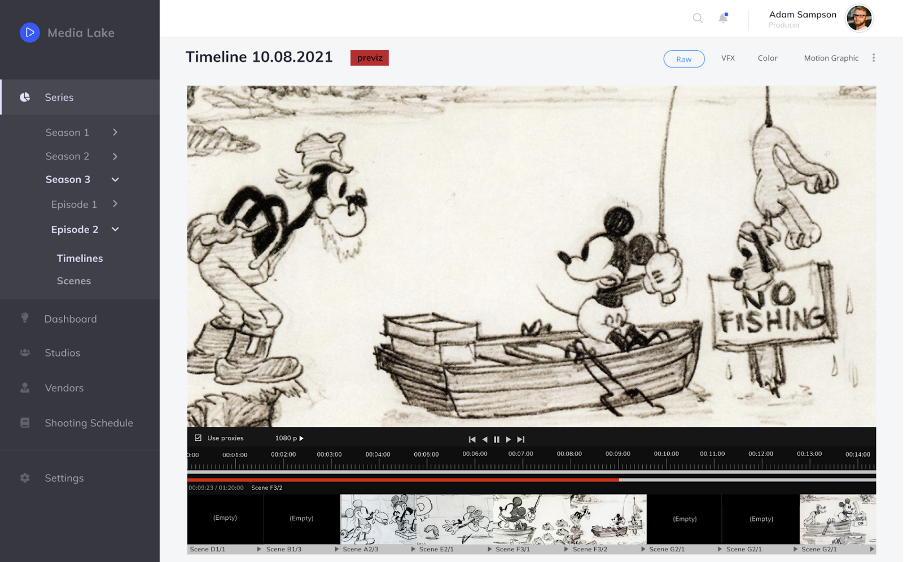Click the main video preview frame

(532, 257)
